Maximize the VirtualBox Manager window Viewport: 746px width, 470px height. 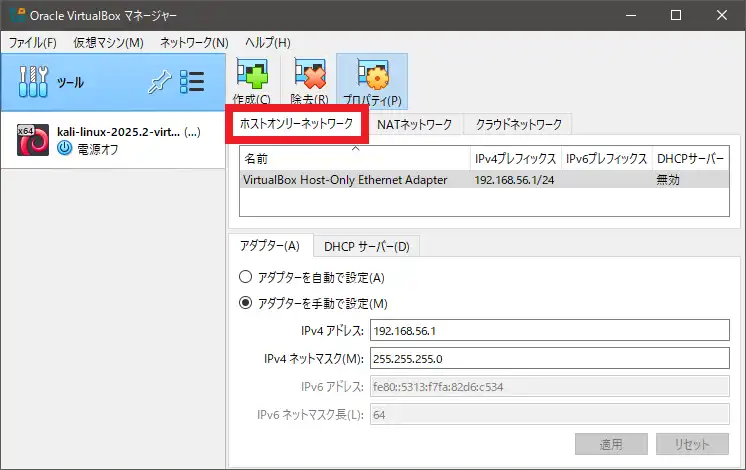(676, 15)
